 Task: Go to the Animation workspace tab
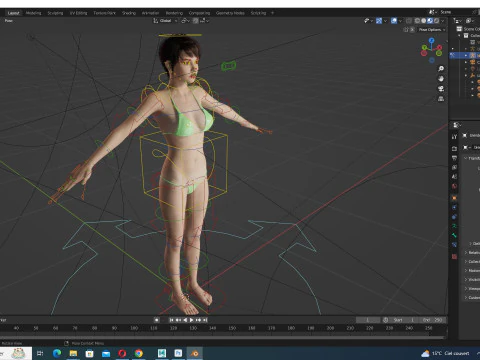pyautogui.click(x=150, y=13)
